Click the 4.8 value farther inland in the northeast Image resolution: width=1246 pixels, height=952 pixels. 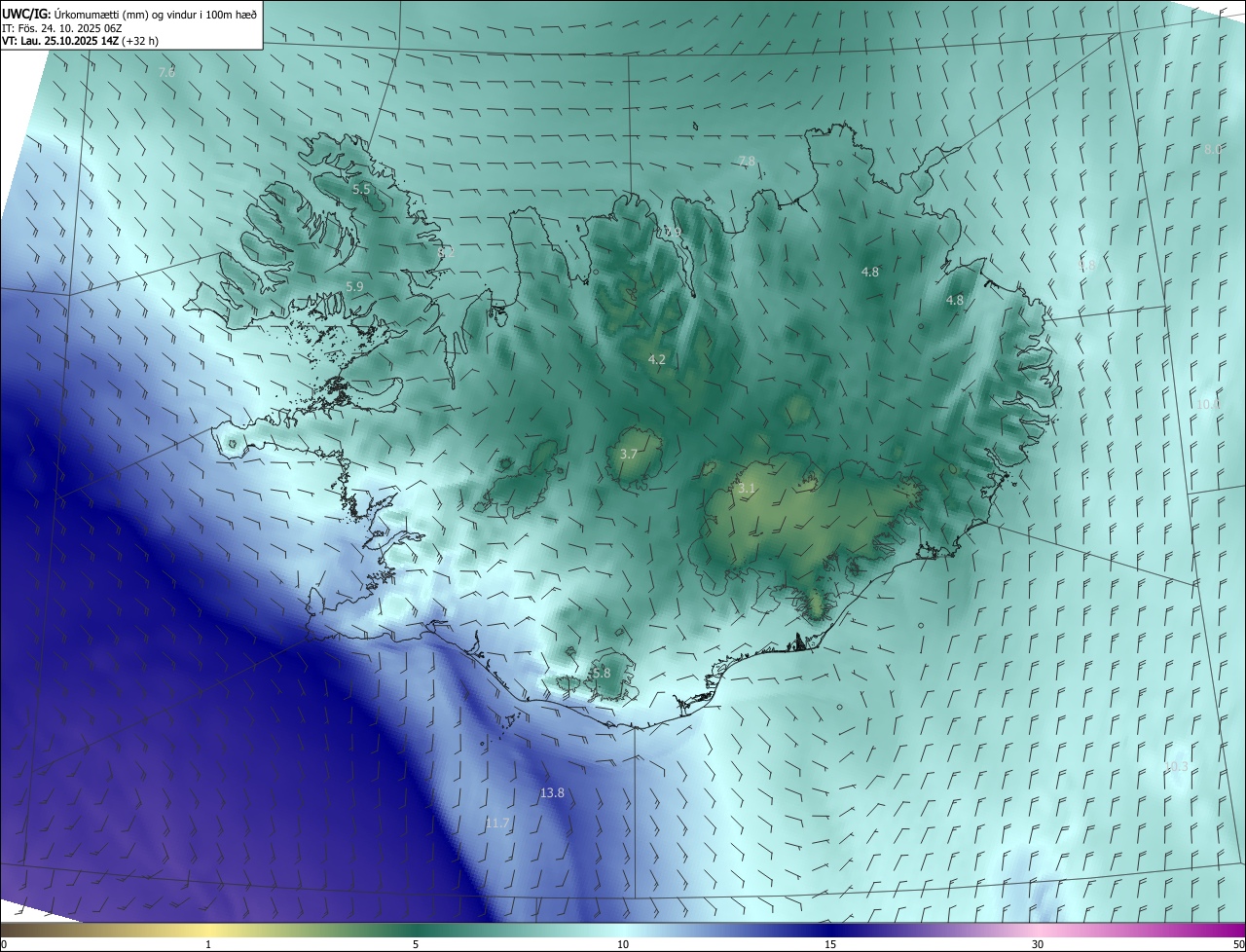(x=870, y=272)
